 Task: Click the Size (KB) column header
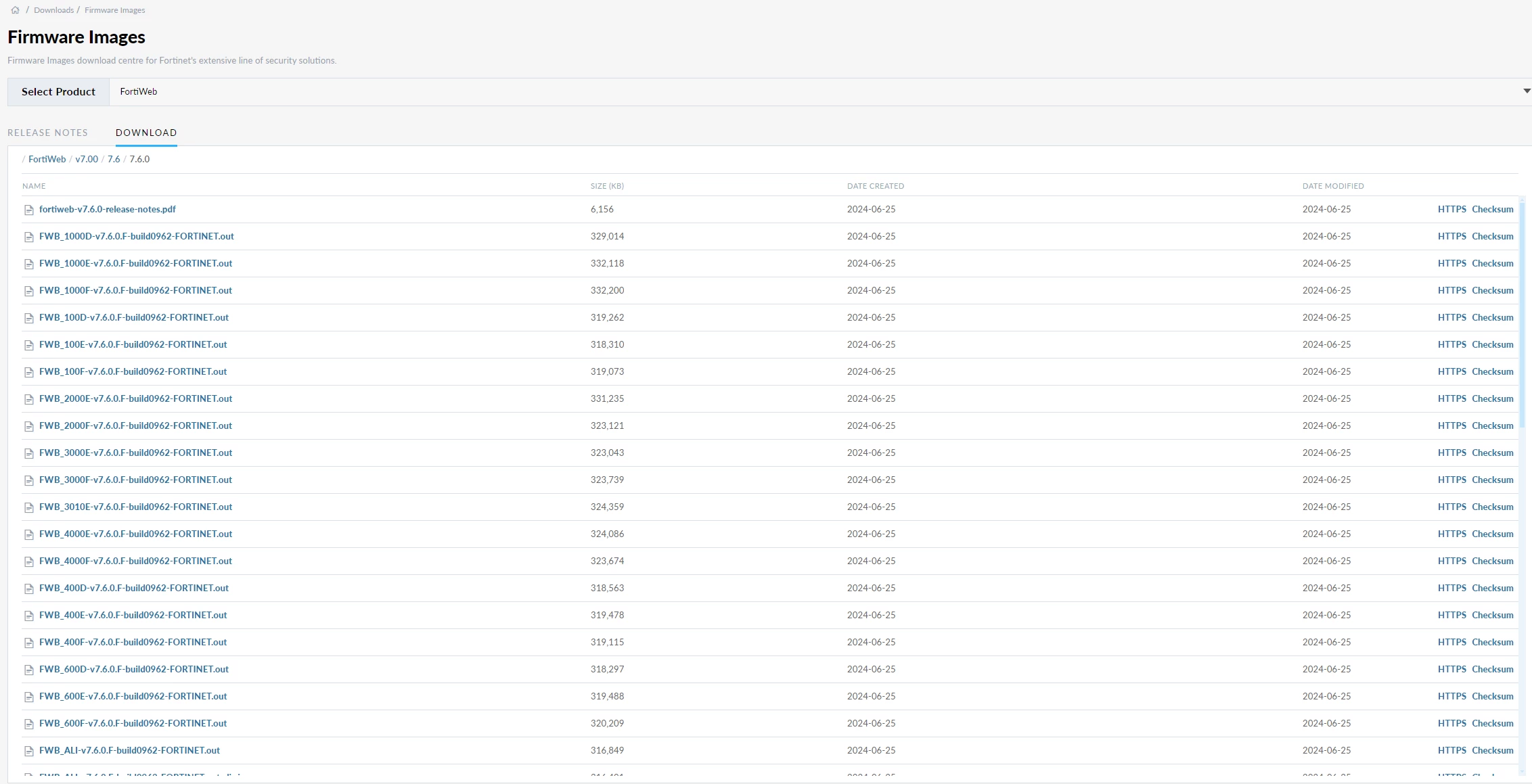pos(607,186)
